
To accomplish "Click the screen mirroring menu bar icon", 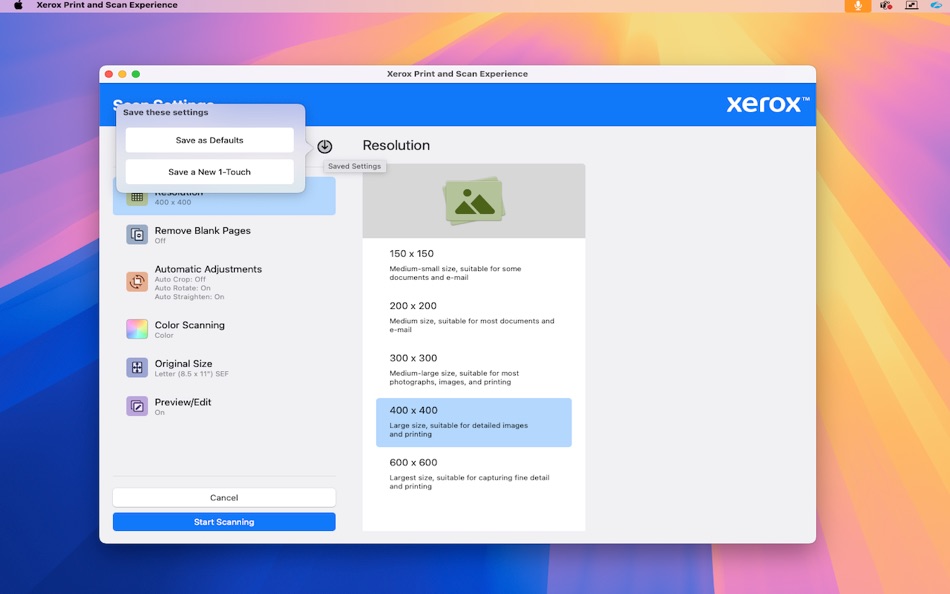I will pos(911,5).
